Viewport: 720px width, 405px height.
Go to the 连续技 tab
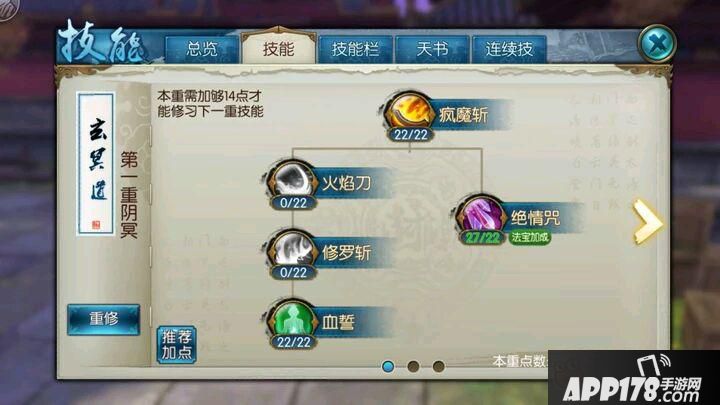pos(509,49)
